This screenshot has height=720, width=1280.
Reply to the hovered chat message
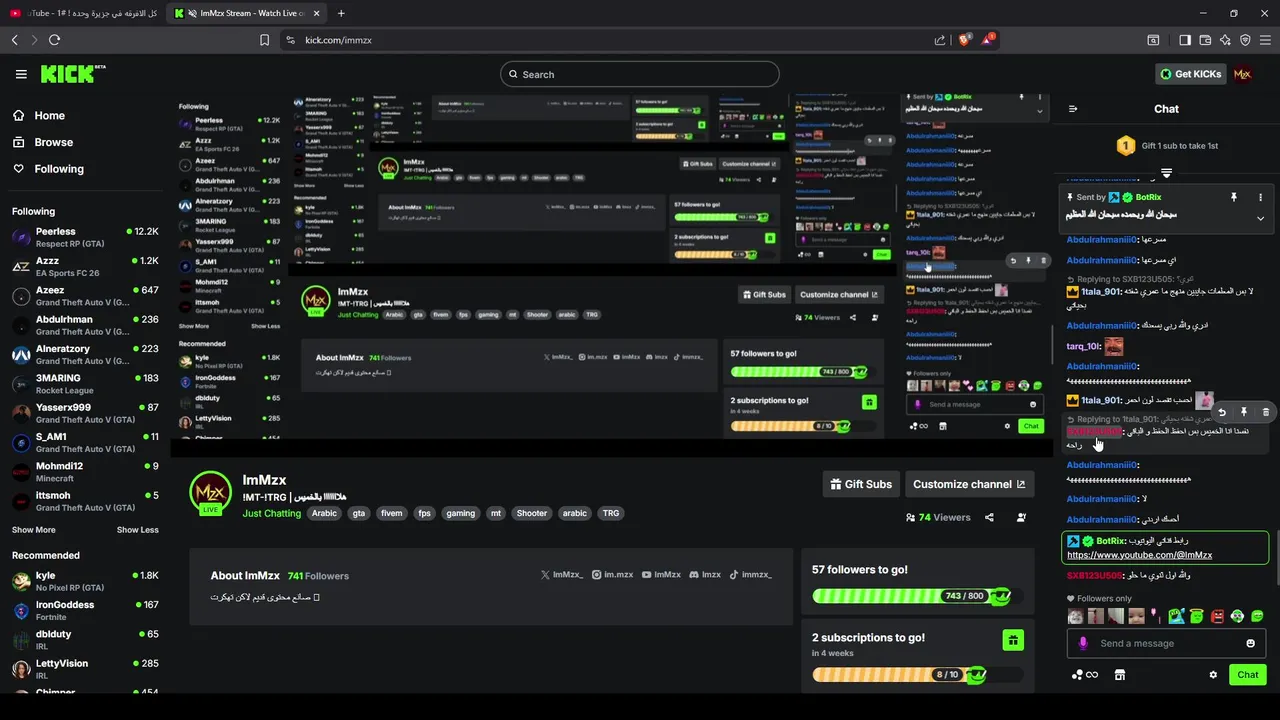point(1221,412)
